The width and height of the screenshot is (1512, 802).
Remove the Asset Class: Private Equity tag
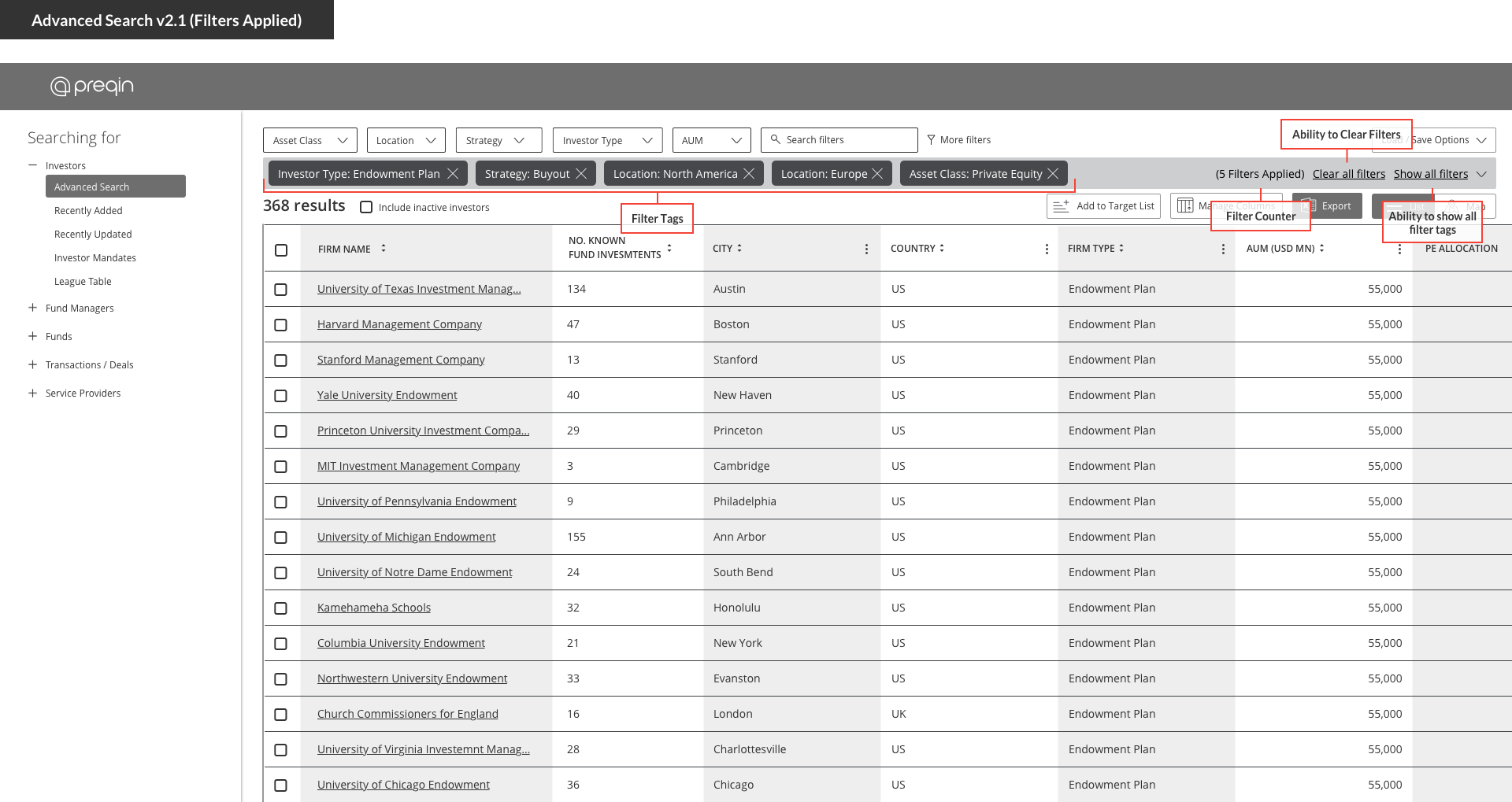click(1053, 174)
